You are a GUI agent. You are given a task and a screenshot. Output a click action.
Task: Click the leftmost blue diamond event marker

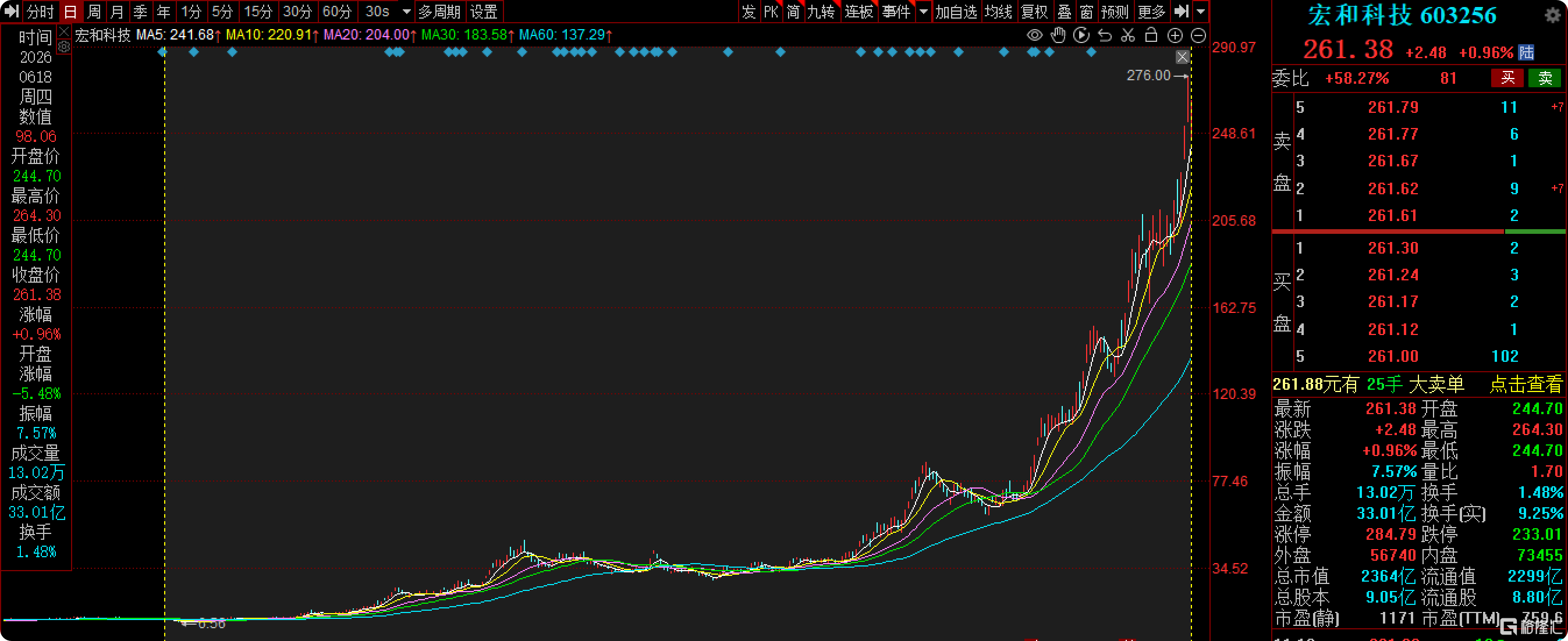(162, 52)
